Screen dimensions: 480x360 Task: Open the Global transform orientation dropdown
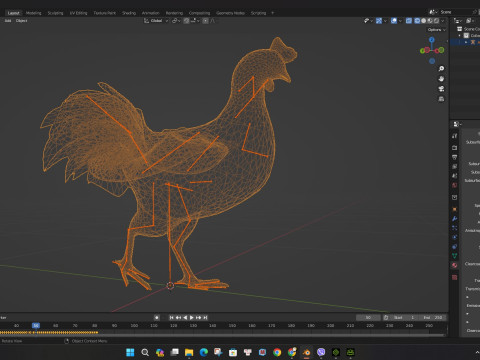click(156, 21)
